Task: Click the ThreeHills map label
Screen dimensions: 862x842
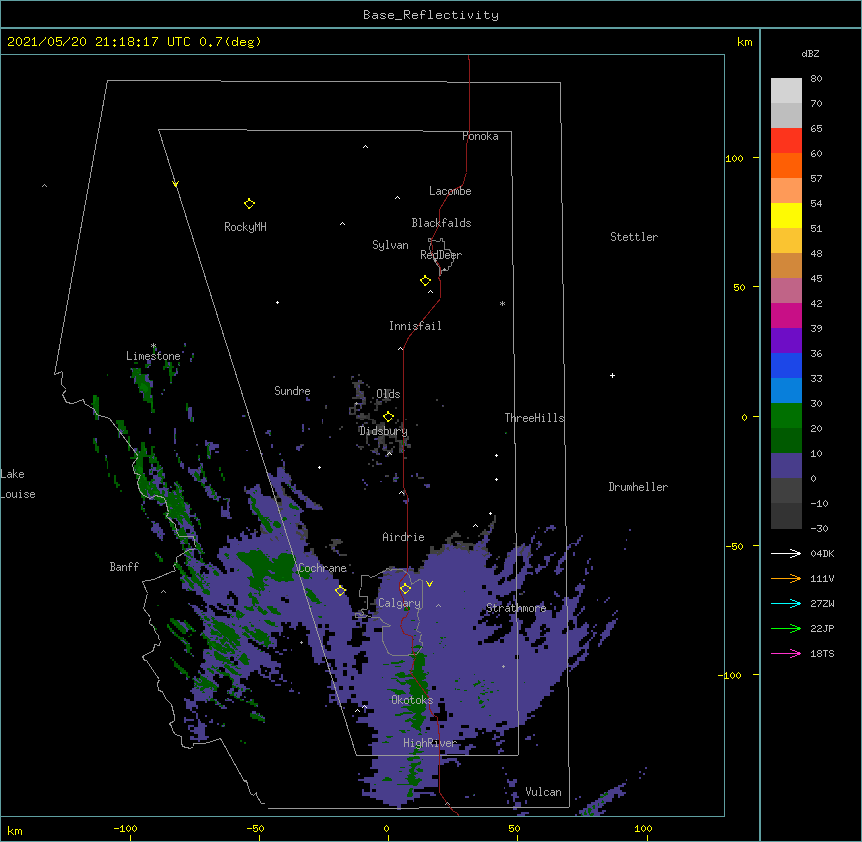Action: 534,418
